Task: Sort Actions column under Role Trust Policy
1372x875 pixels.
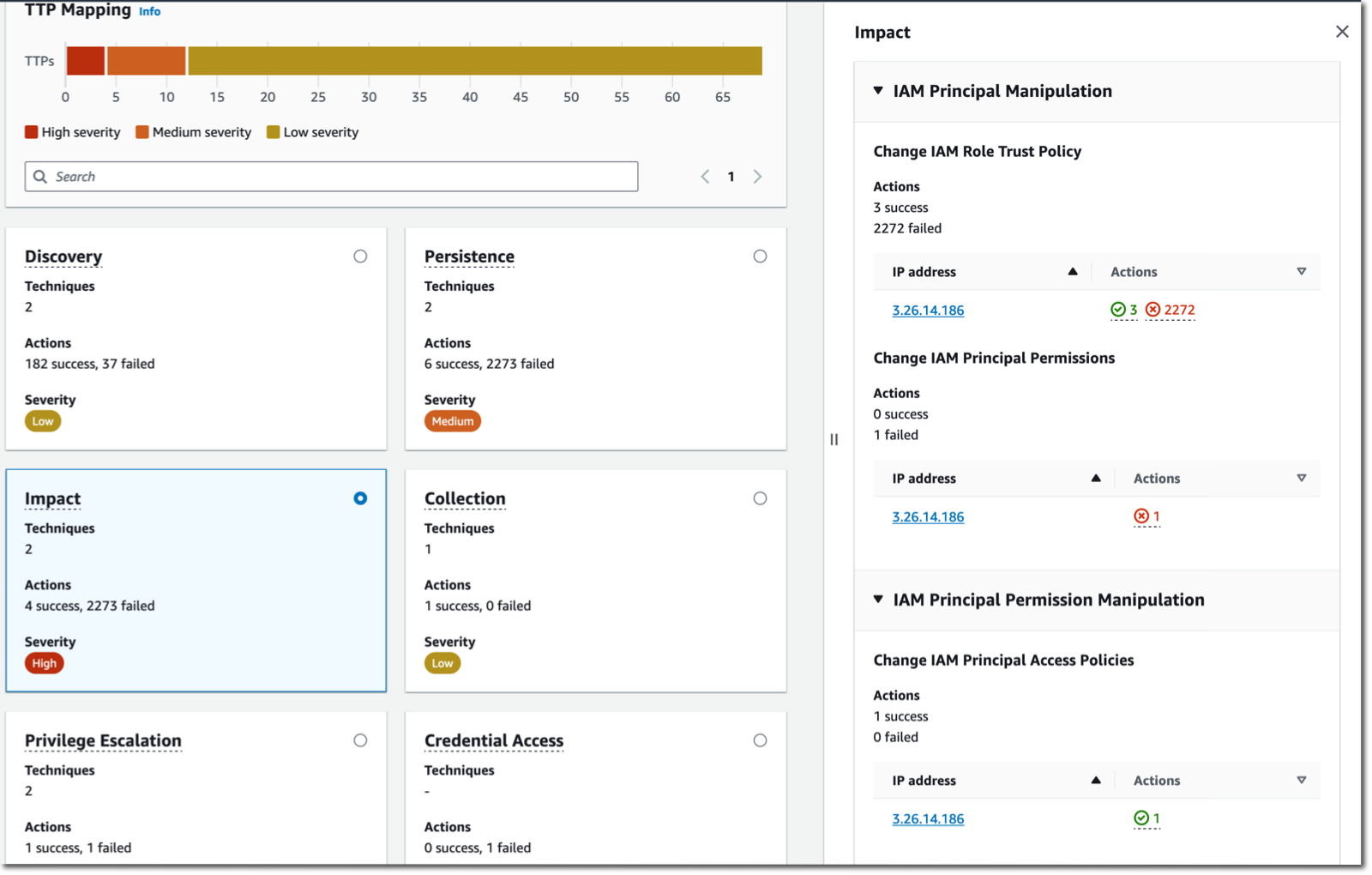Action: click(x=1302, y=272)
